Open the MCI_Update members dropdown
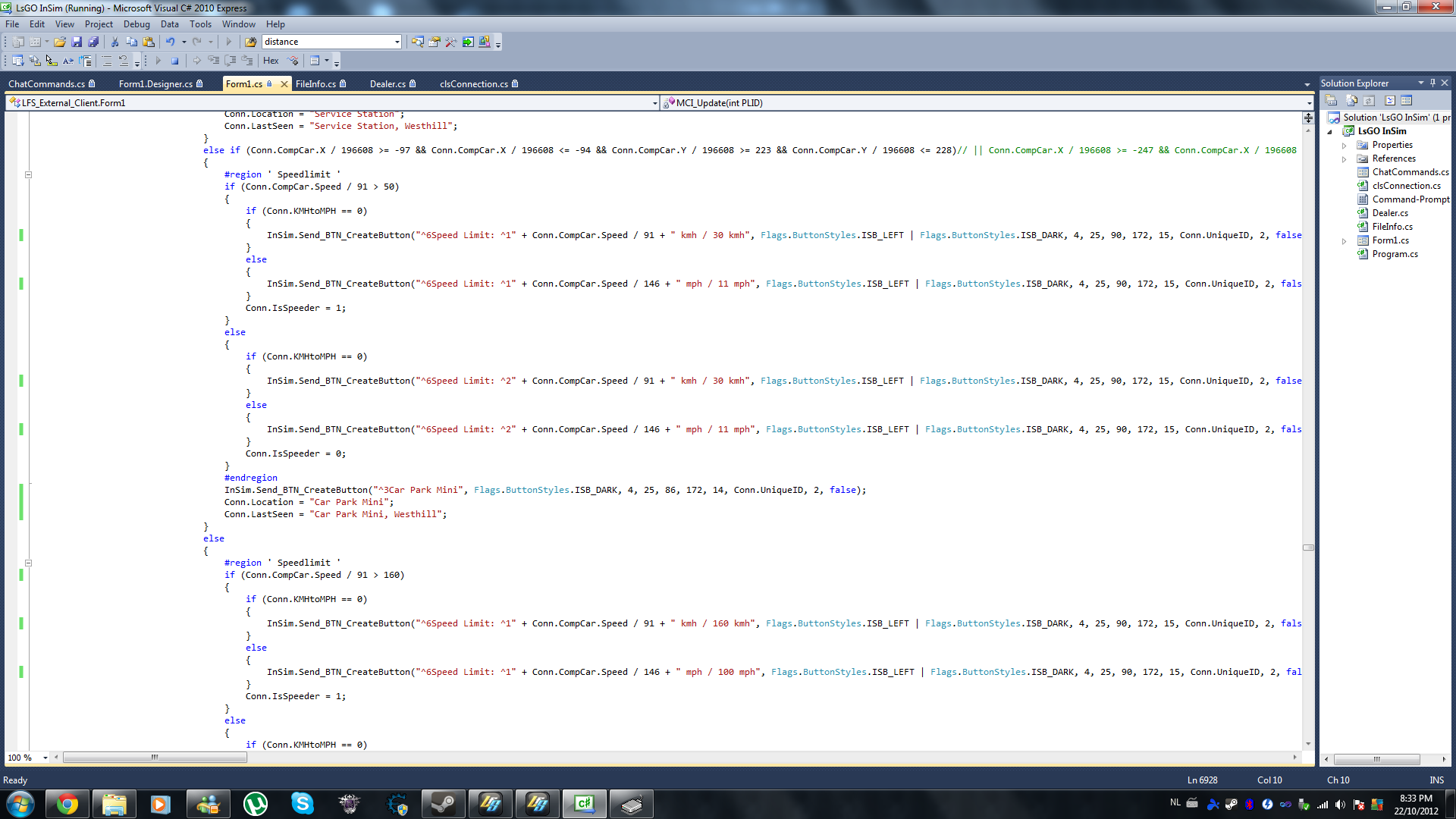The image size is (1456, 819). coord(1308,103)
